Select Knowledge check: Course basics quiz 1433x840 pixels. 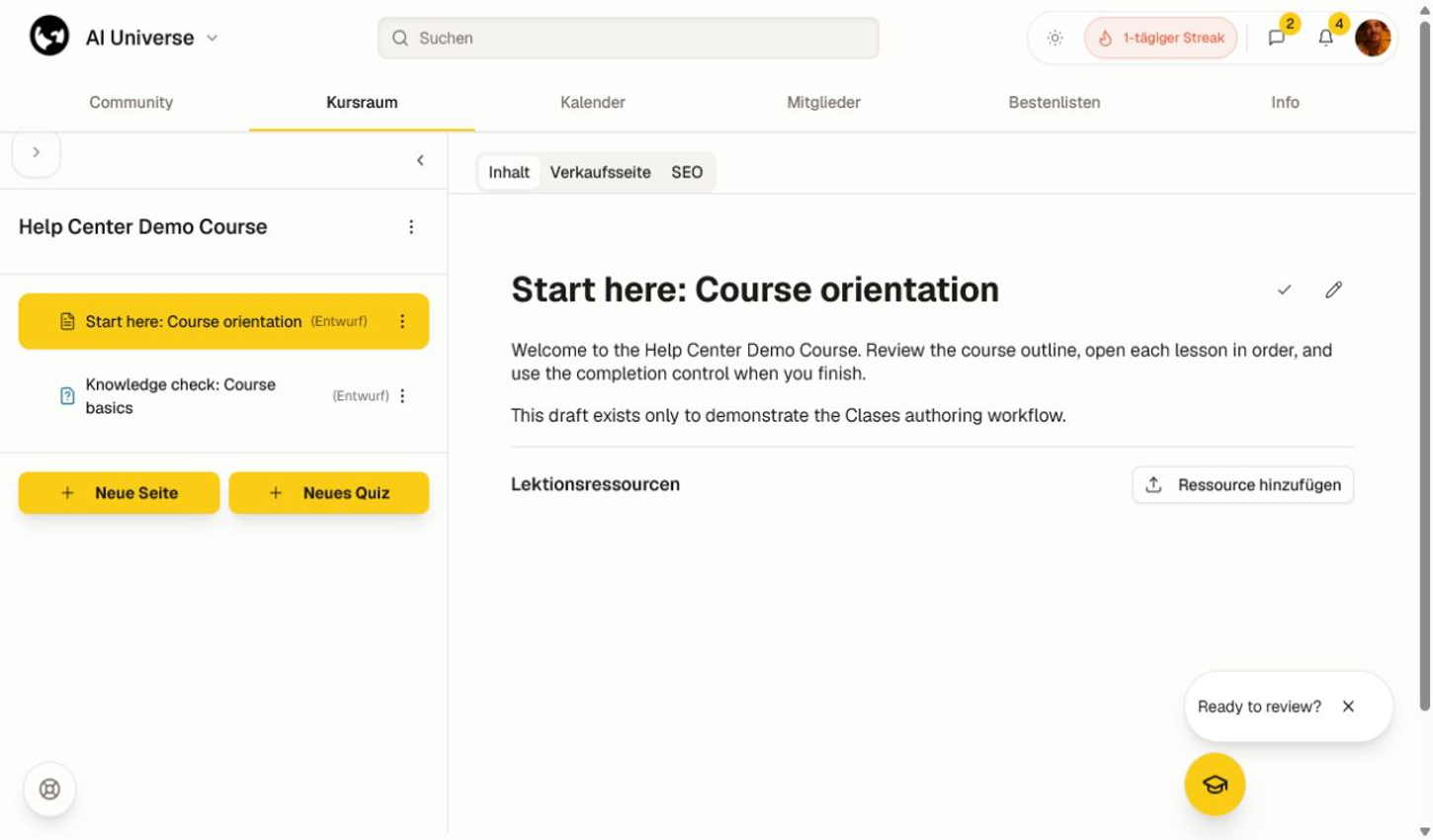223,396
